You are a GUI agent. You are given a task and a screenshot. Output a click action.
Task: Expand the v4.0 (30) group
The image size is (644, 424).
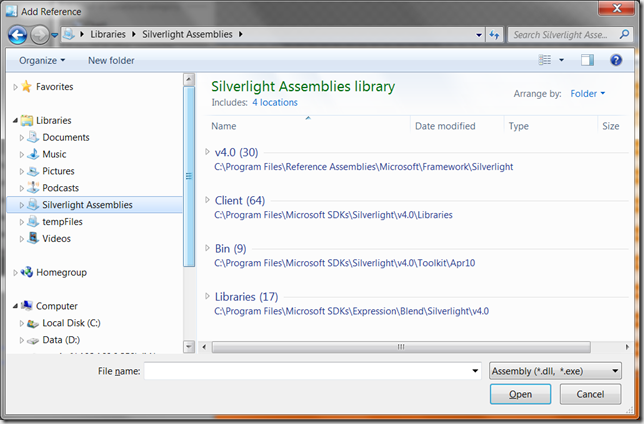pyautogui.click(x=207, y=152)
